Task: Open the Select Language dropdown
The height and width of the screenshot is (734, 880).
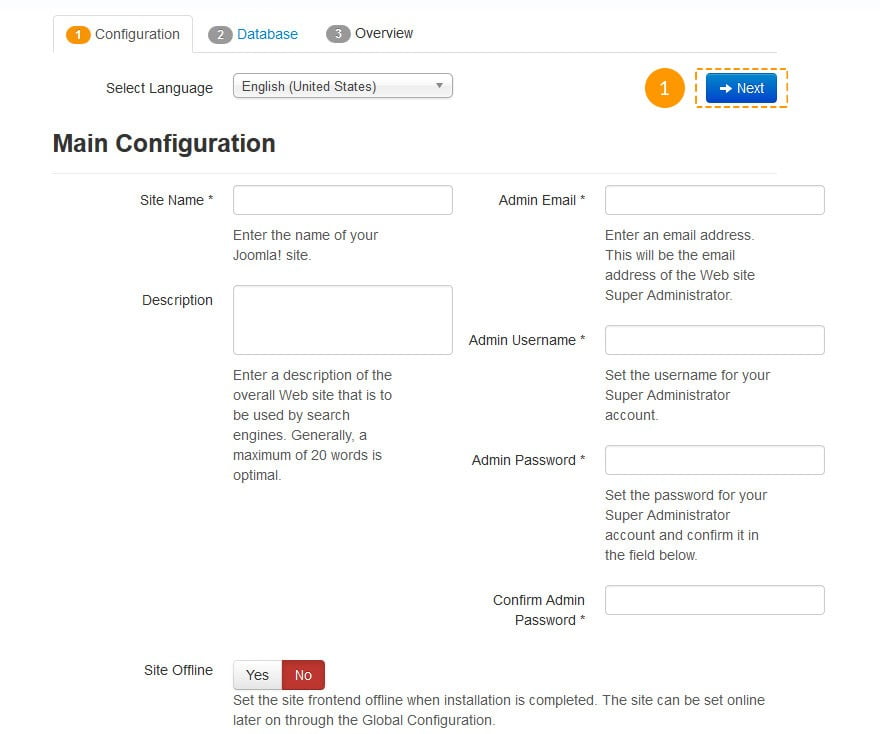Action: tap(343, 86)
